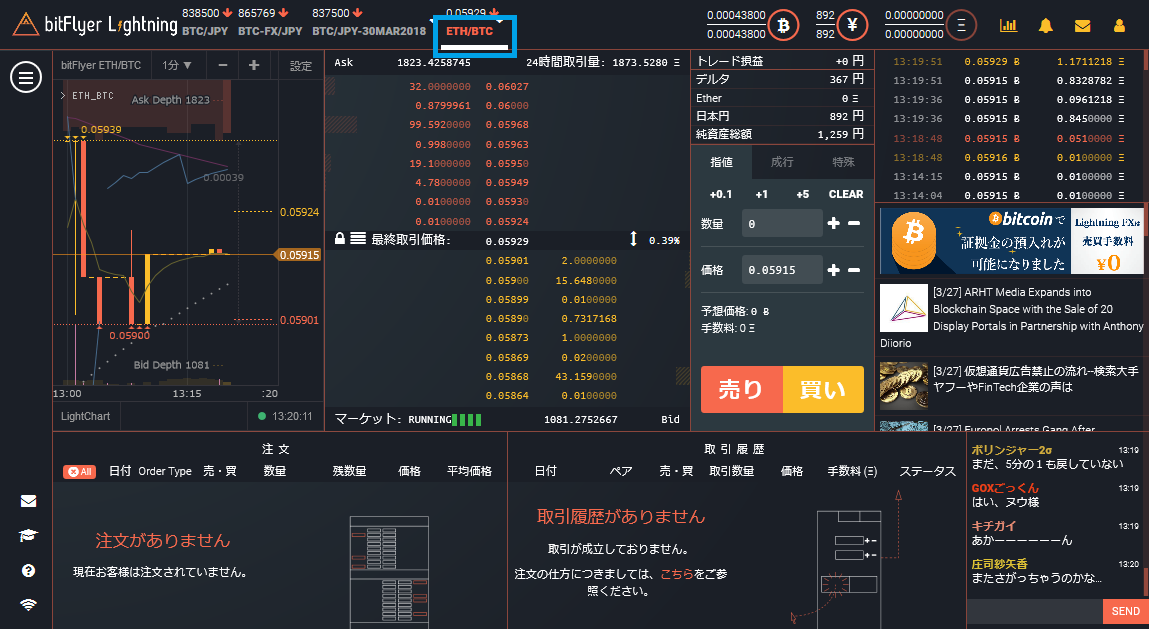
Task: Open the Bitcoin balance icon
Action: click(783, 26)
